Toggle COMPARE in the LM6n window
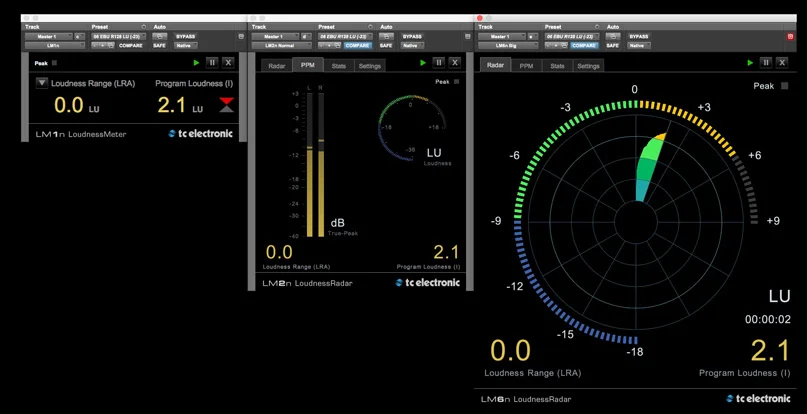 [584, 45]
